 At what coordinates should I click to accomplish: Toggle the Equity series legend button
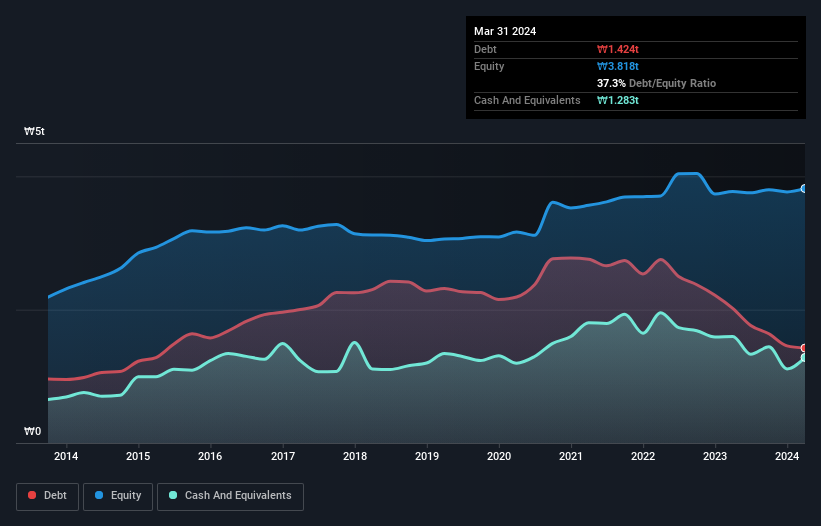(x=118, y=496)
